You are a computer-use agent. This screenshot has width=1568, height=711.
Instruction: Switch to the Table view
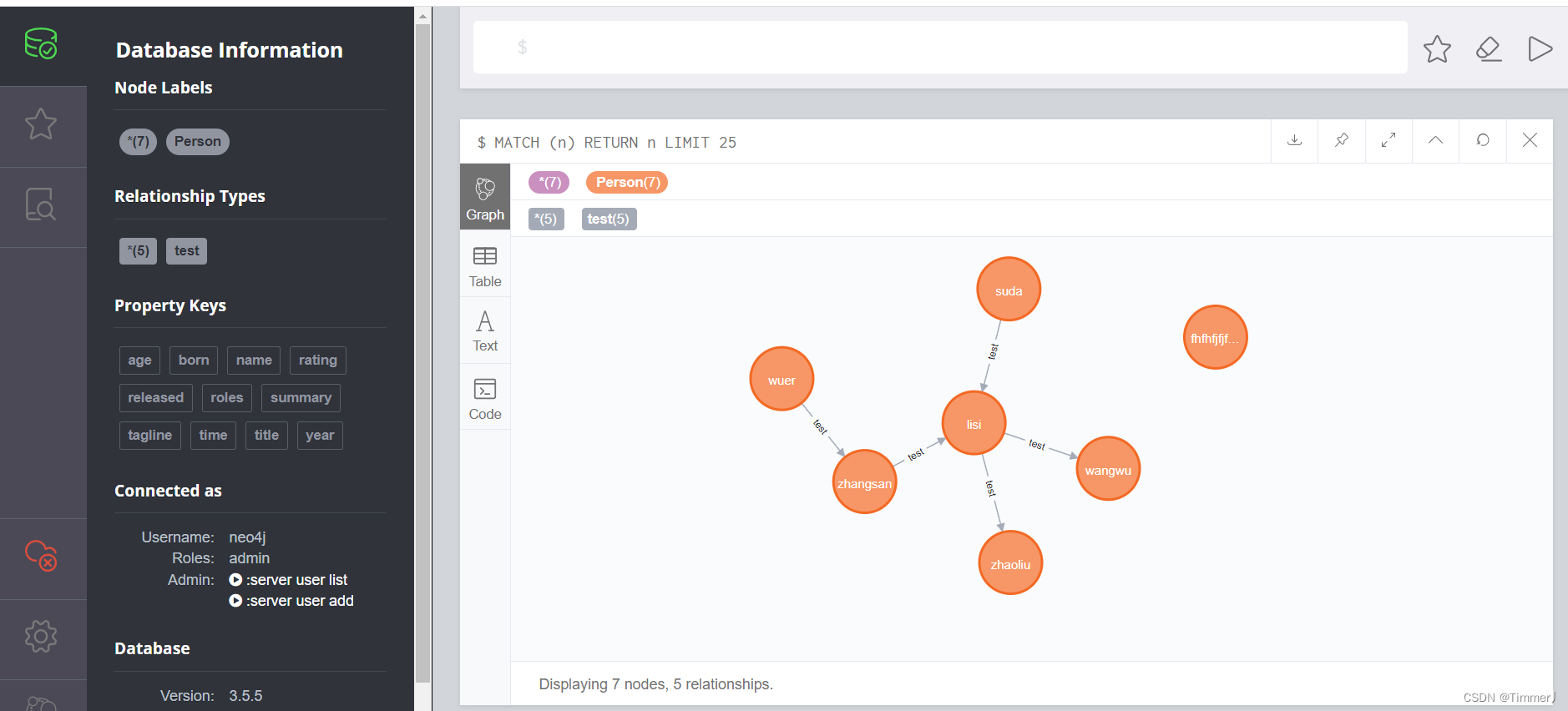(x=484, y=265)
